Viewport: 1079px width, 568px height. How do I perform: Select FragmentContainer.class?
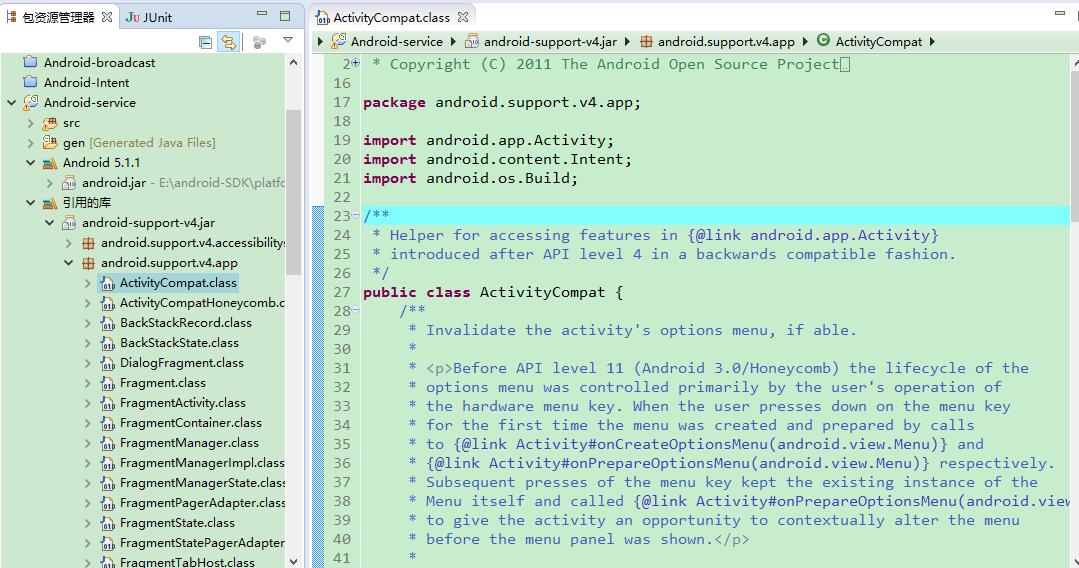pos(191,423)
